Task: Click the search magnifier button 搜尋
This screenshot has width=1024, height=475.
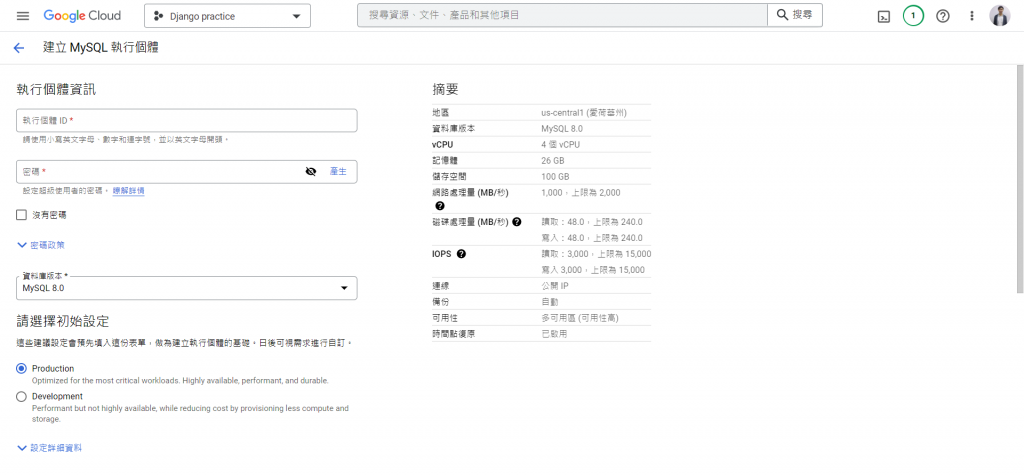Action: tap(794, 15)
